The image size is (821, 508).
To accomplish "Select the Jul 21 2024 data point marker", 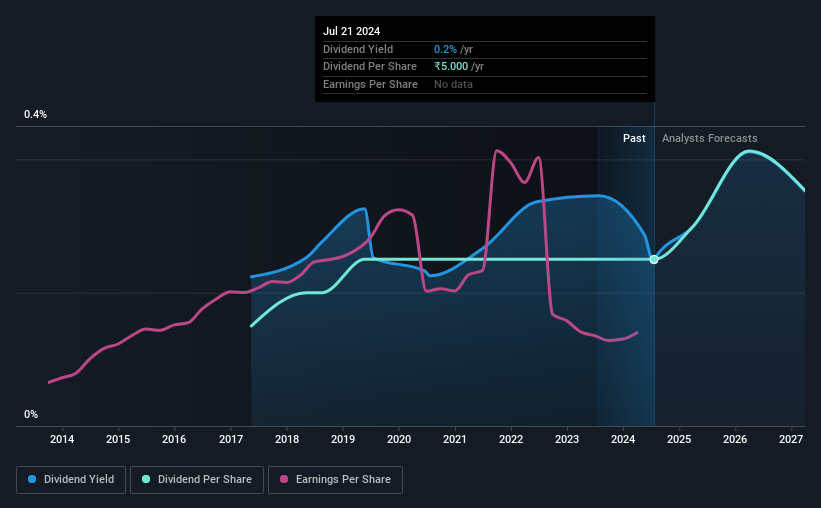I will tap(654, 260).
